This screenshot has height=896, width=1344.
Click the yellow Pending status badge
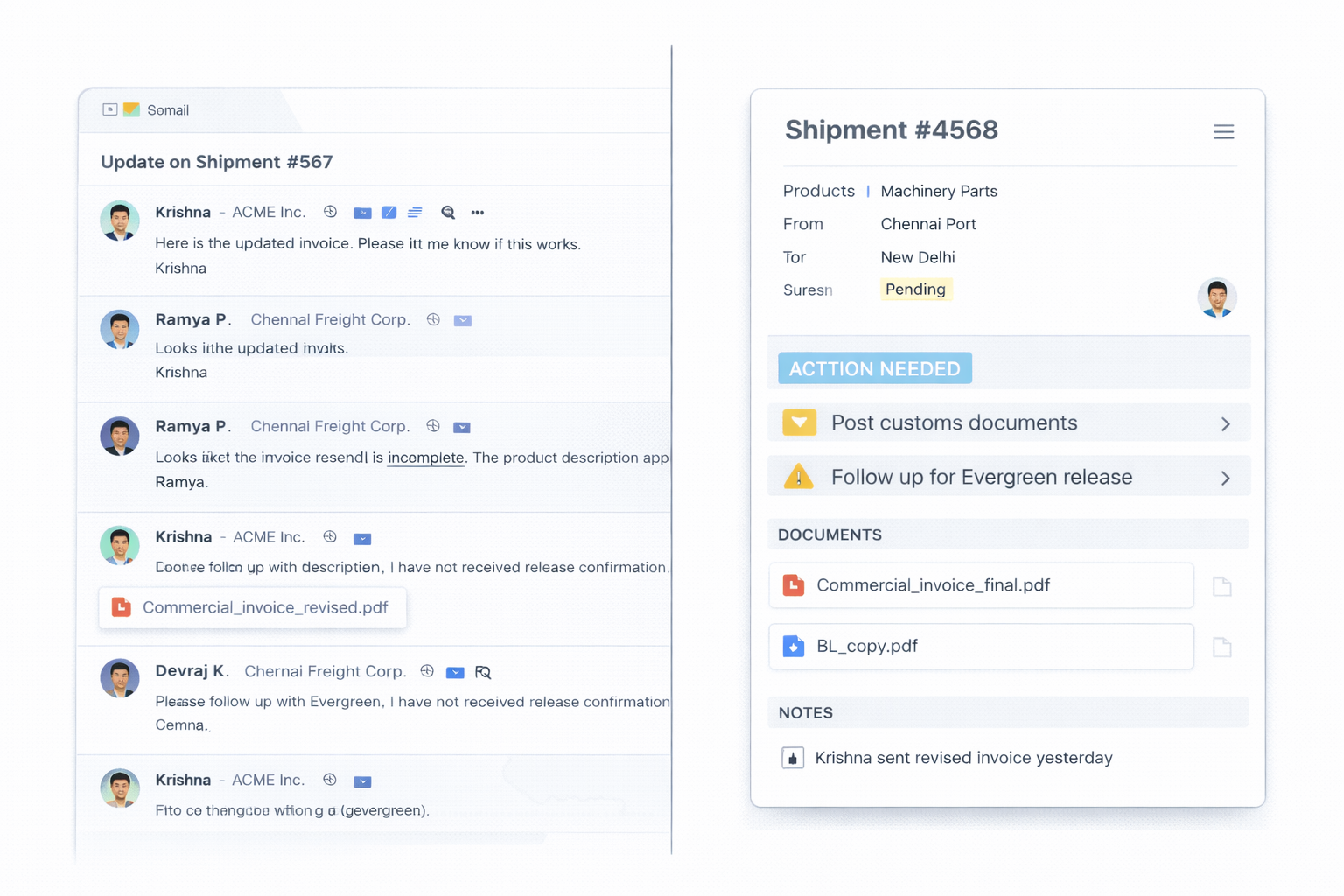point(915,289)
